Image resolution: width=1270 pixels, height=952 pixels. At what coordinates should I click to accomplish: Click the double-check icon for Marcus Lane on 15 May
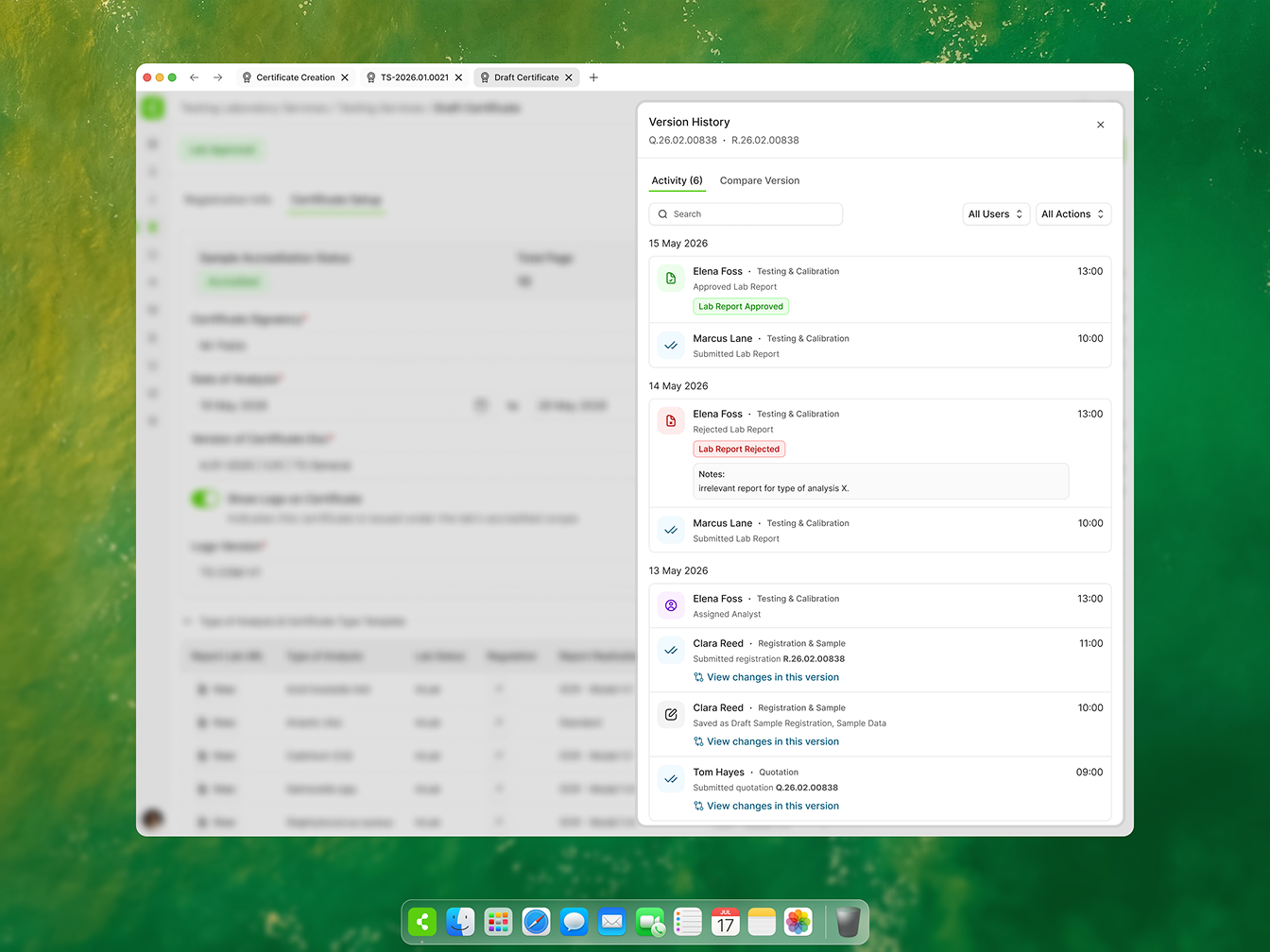click(671, 346)
